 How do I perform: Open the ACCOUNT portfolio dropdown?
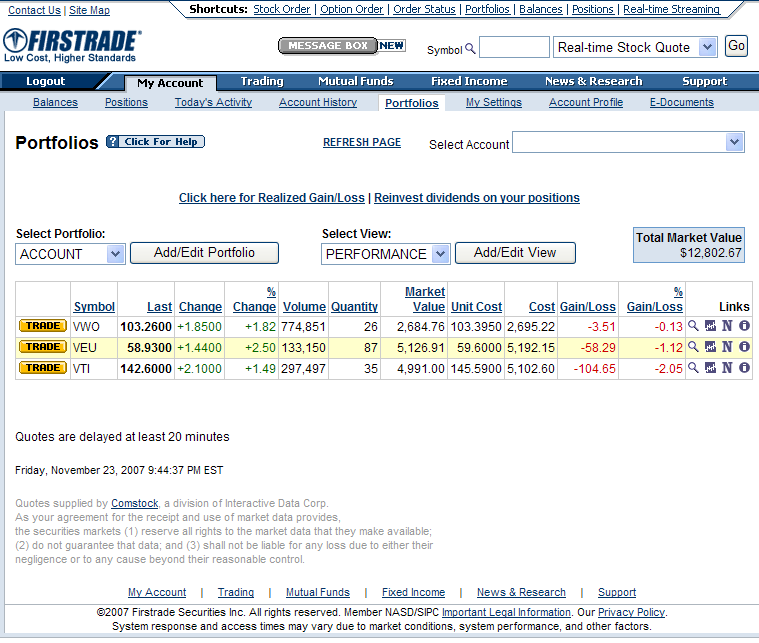(x=115, y=254)
